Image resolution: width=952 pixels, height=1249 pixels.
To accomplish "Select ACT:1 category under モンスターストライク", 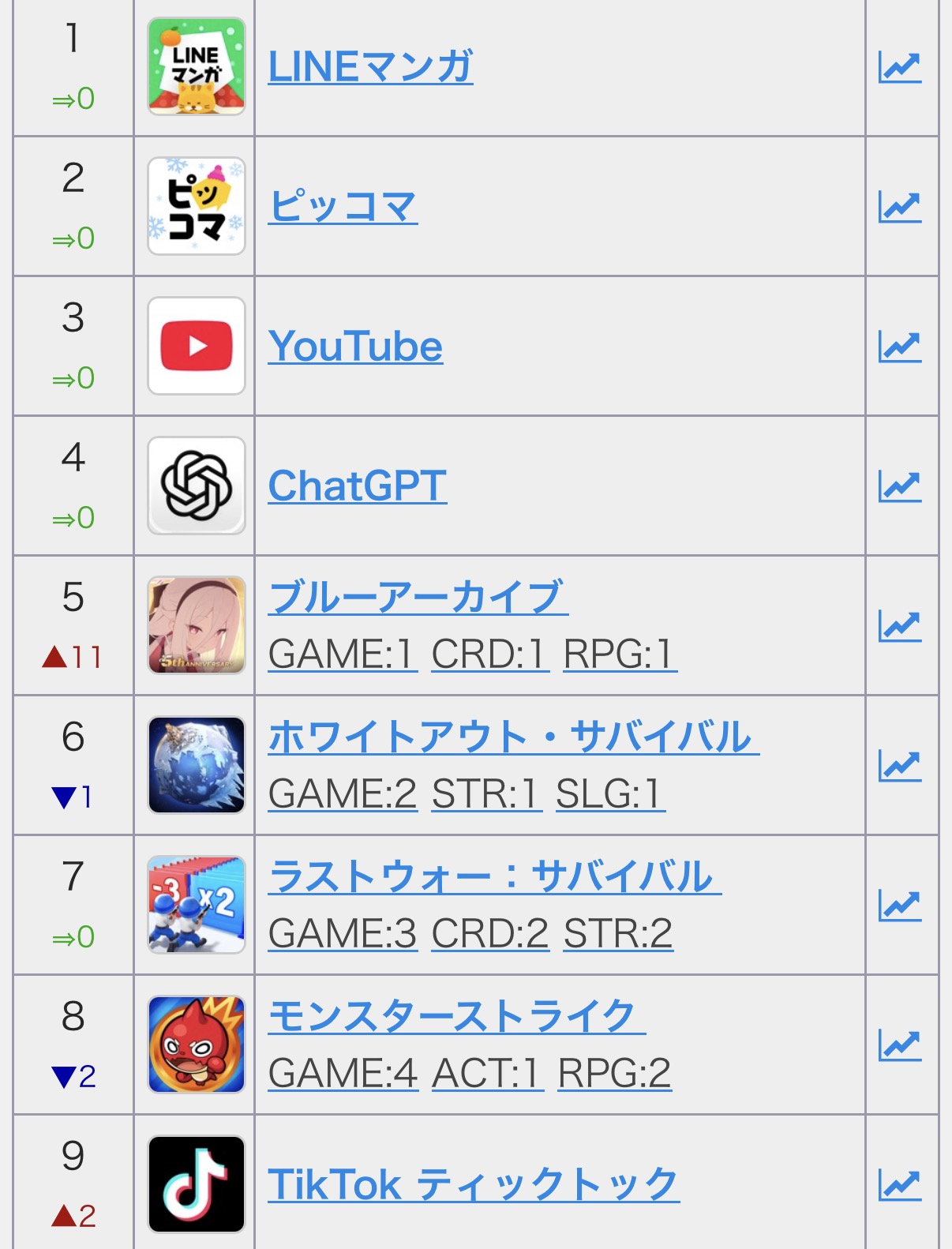I will [x=487, y=1073].
